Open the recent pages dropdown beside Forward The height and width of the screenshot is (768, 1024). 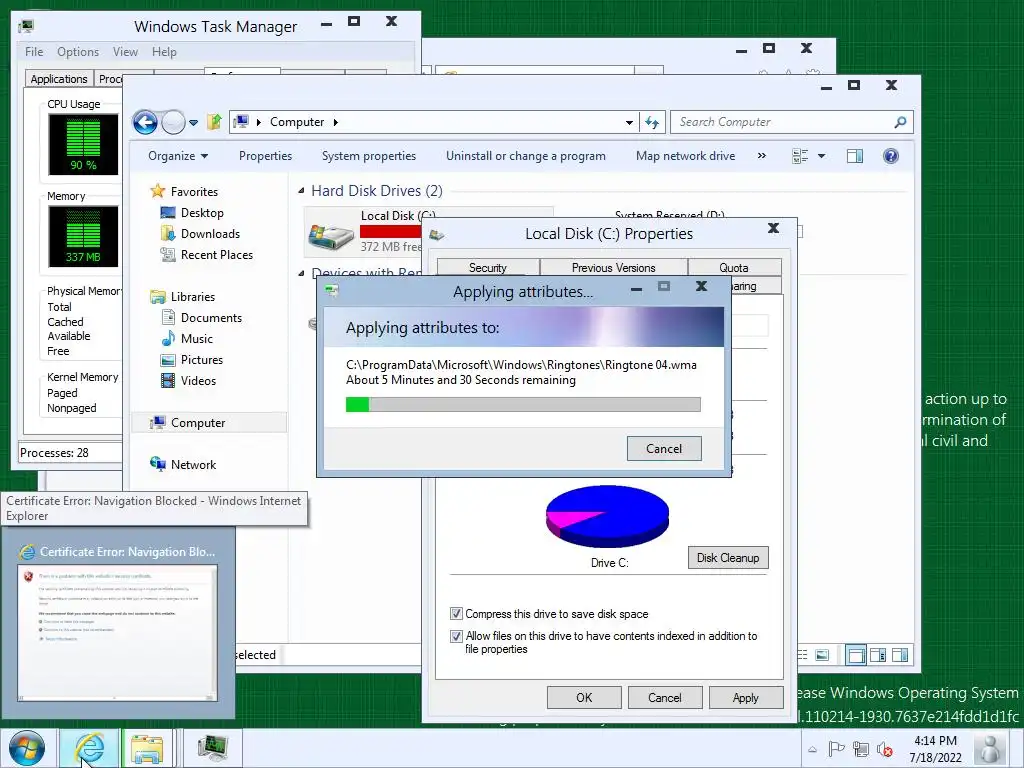click(193, 123)
